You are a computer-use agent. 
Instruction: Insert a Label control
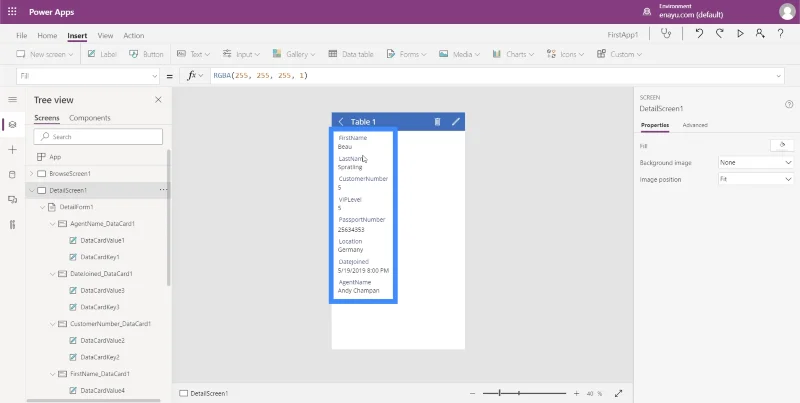click(102, 54)
